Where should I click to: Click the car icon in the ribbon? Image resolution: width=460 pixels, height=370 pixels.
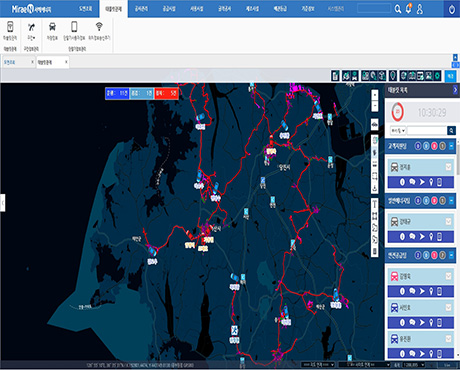click(52, 26)
